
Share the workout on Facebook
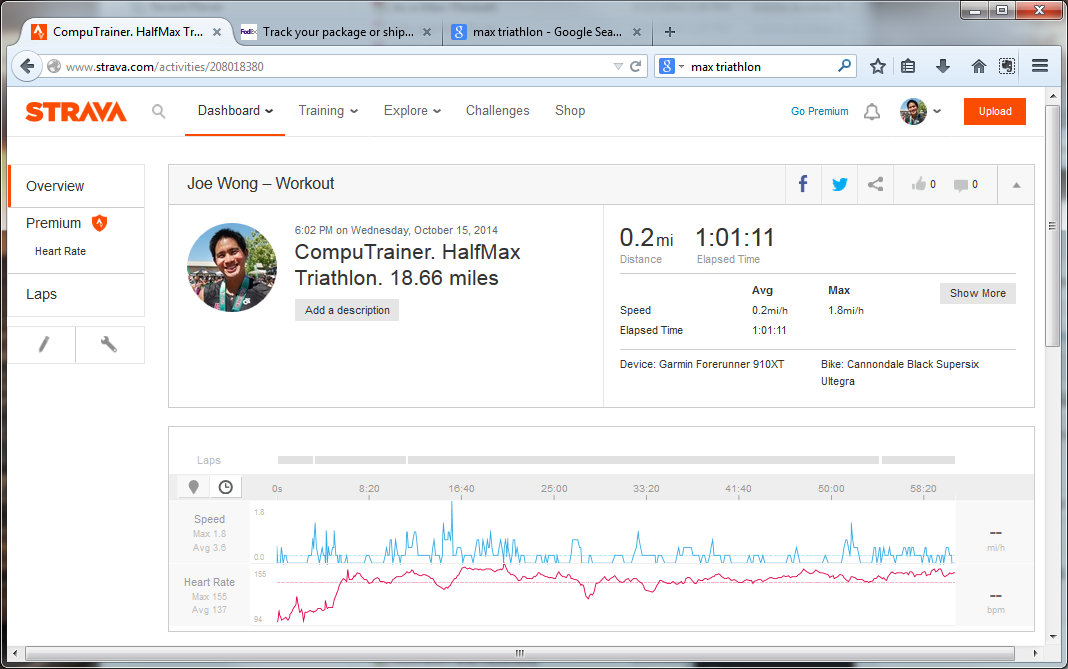click(802, 184)
